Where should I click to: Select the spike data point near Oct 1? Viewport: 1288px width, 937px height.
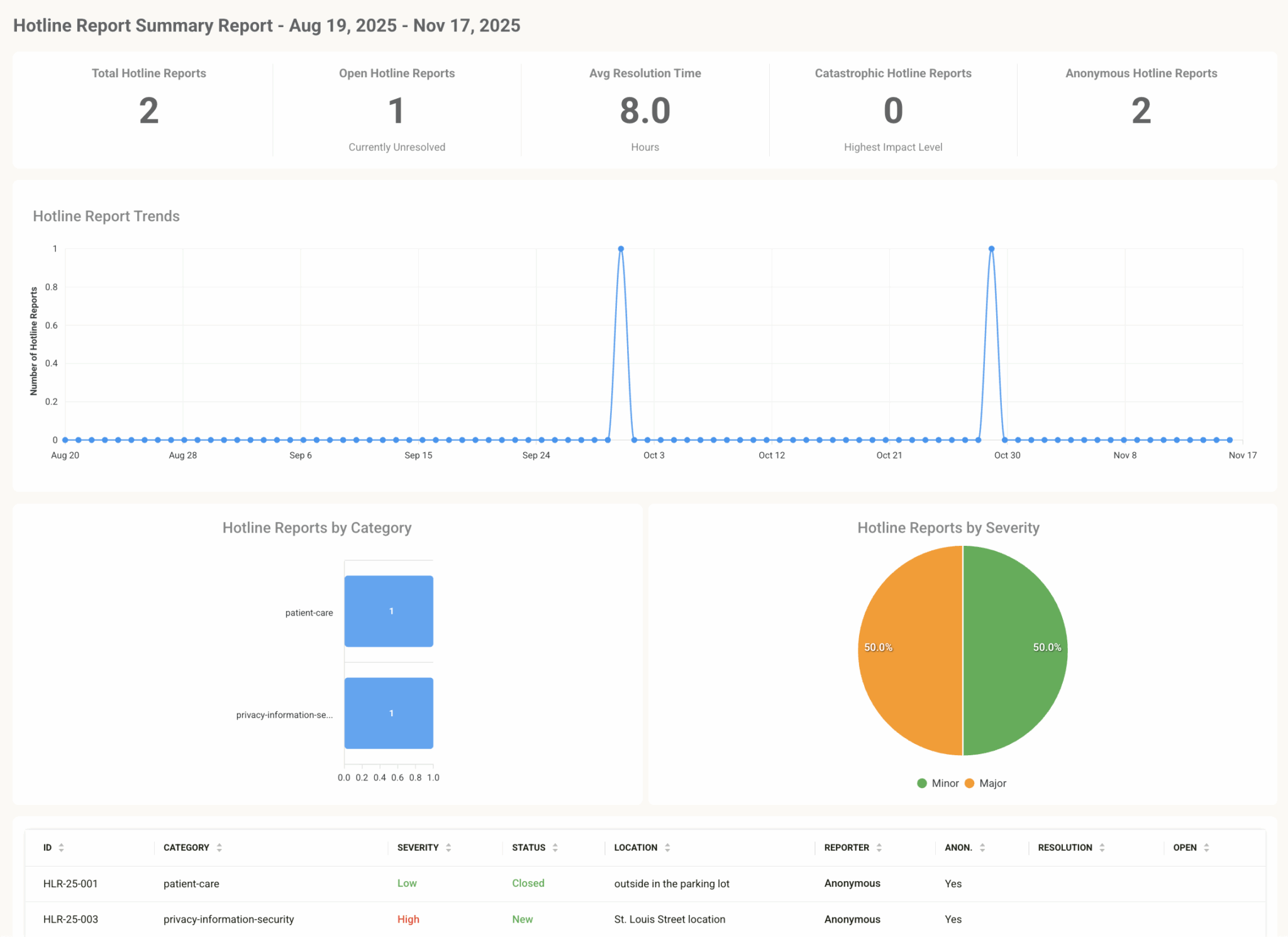[620, 248]
